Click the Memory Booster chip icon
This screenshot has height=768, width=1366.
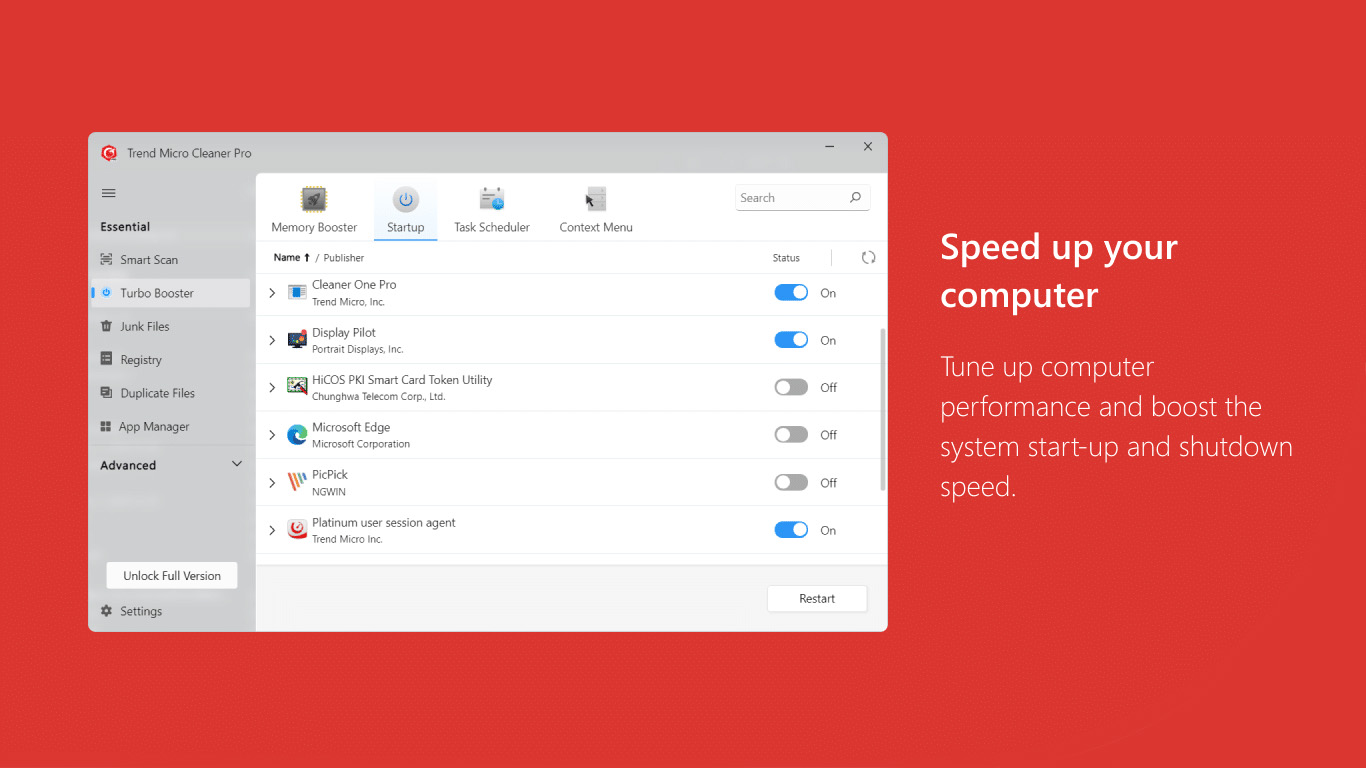[x=314, y=199]
